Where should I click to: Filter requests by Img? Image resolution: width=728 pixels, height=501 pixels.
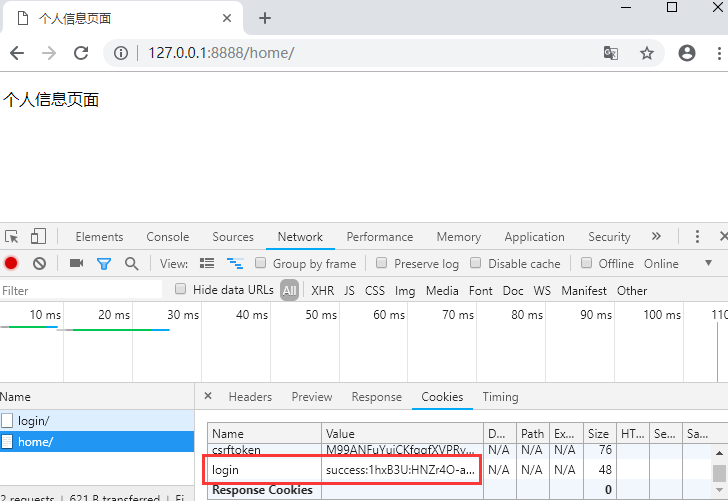[x=405, y=291]
